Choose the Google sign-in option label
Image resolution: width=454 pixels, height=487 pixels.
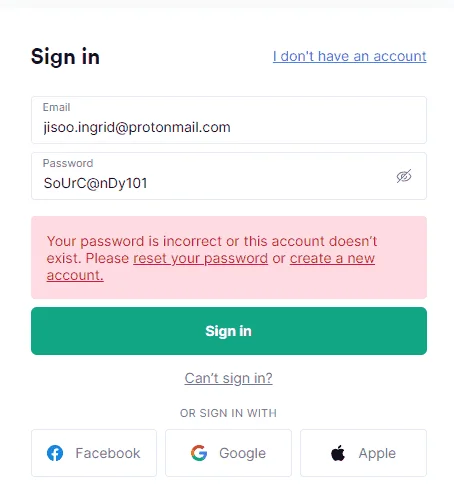coord(242,453)
